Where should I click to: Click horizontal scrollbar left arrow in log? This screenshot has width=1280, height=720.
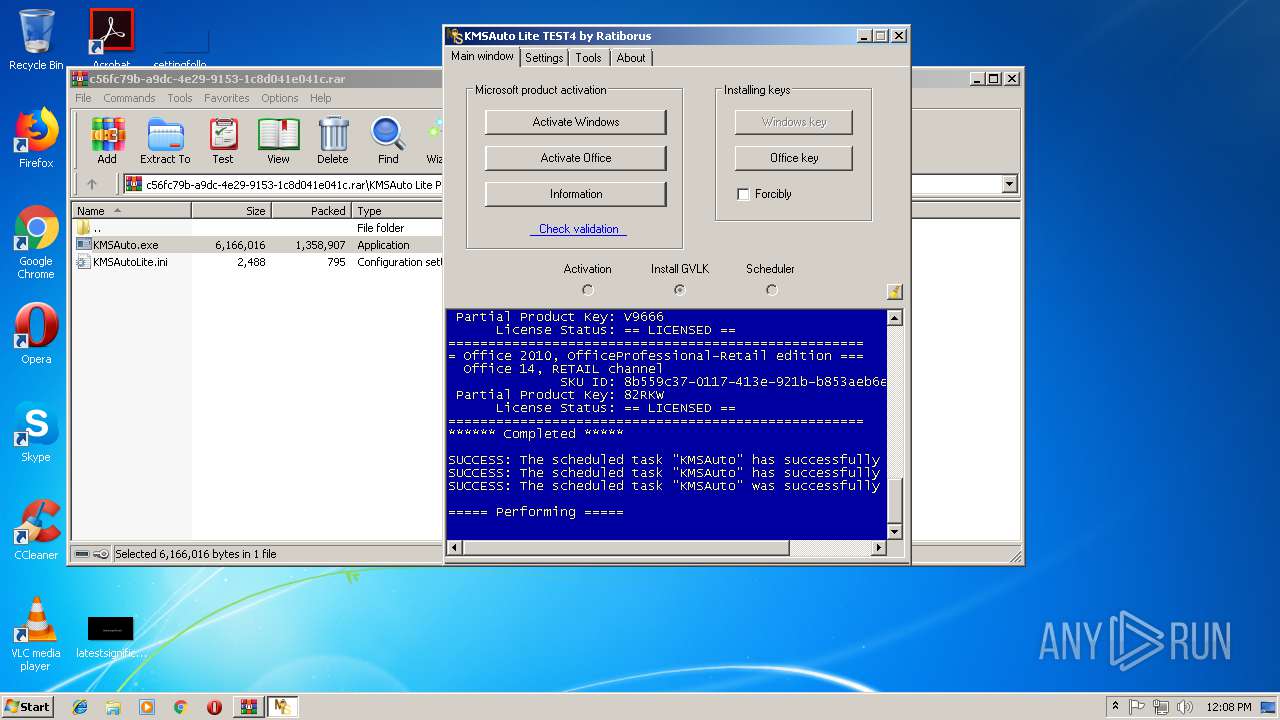tap(454, 548)
